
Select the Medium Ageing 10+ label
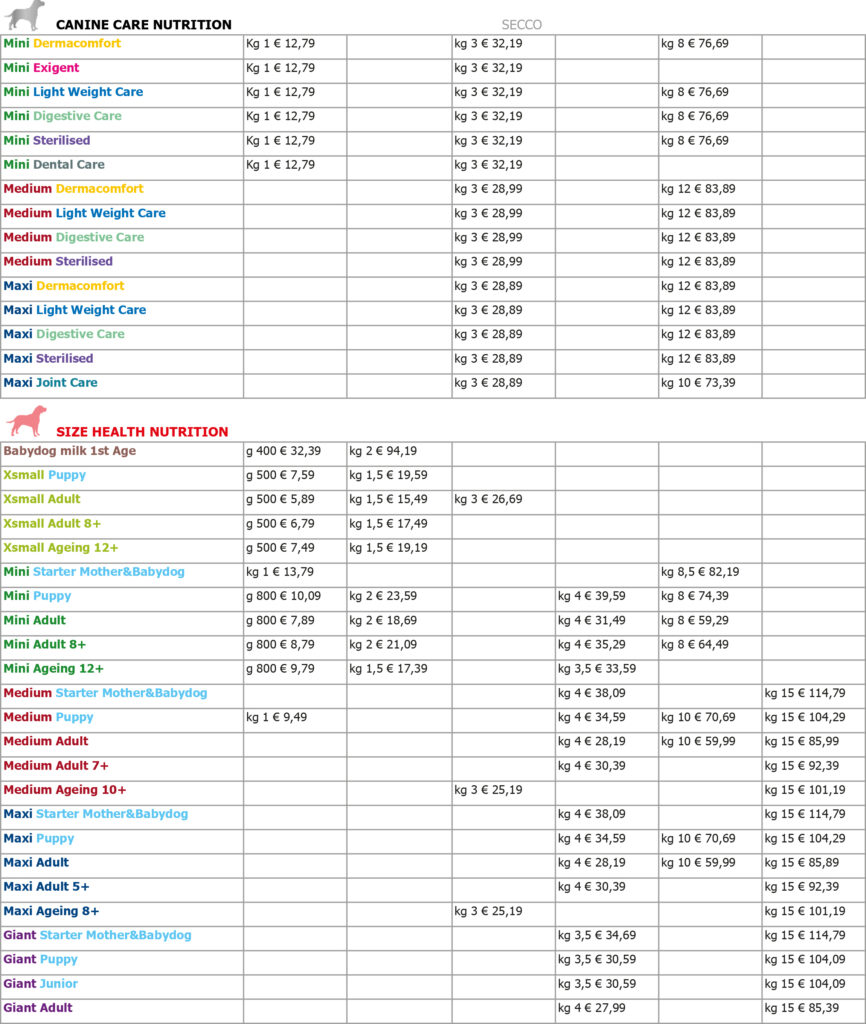65,790
